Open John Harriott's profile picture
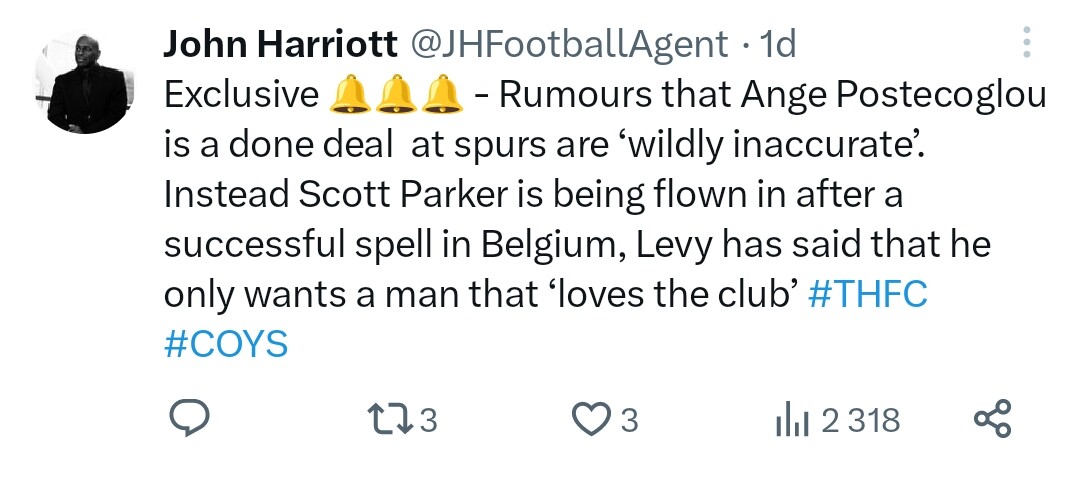Viewport: 1080px width, 478px height. pyautogui.click(x=83, y=83)
